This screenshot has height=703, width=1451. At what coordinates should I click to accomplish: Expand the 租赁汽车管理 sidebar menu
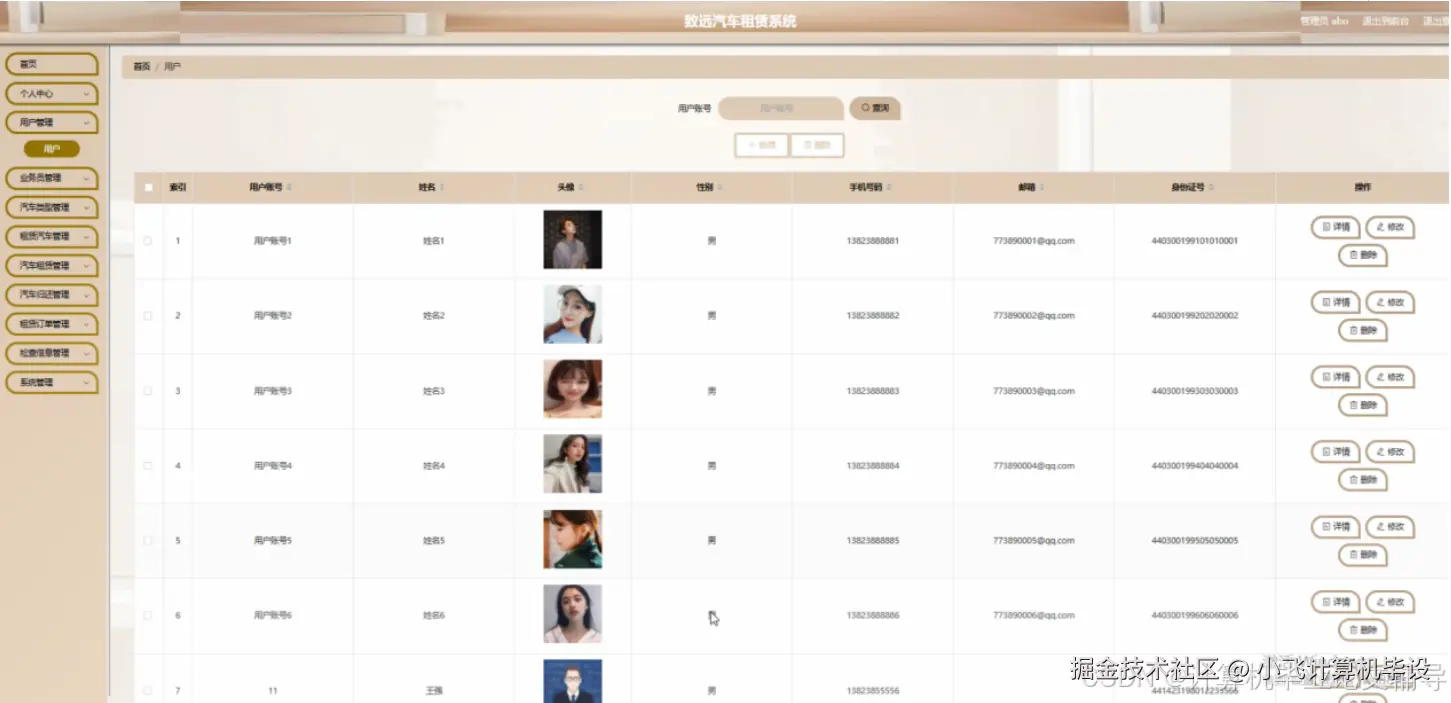[x=52, y=237]
